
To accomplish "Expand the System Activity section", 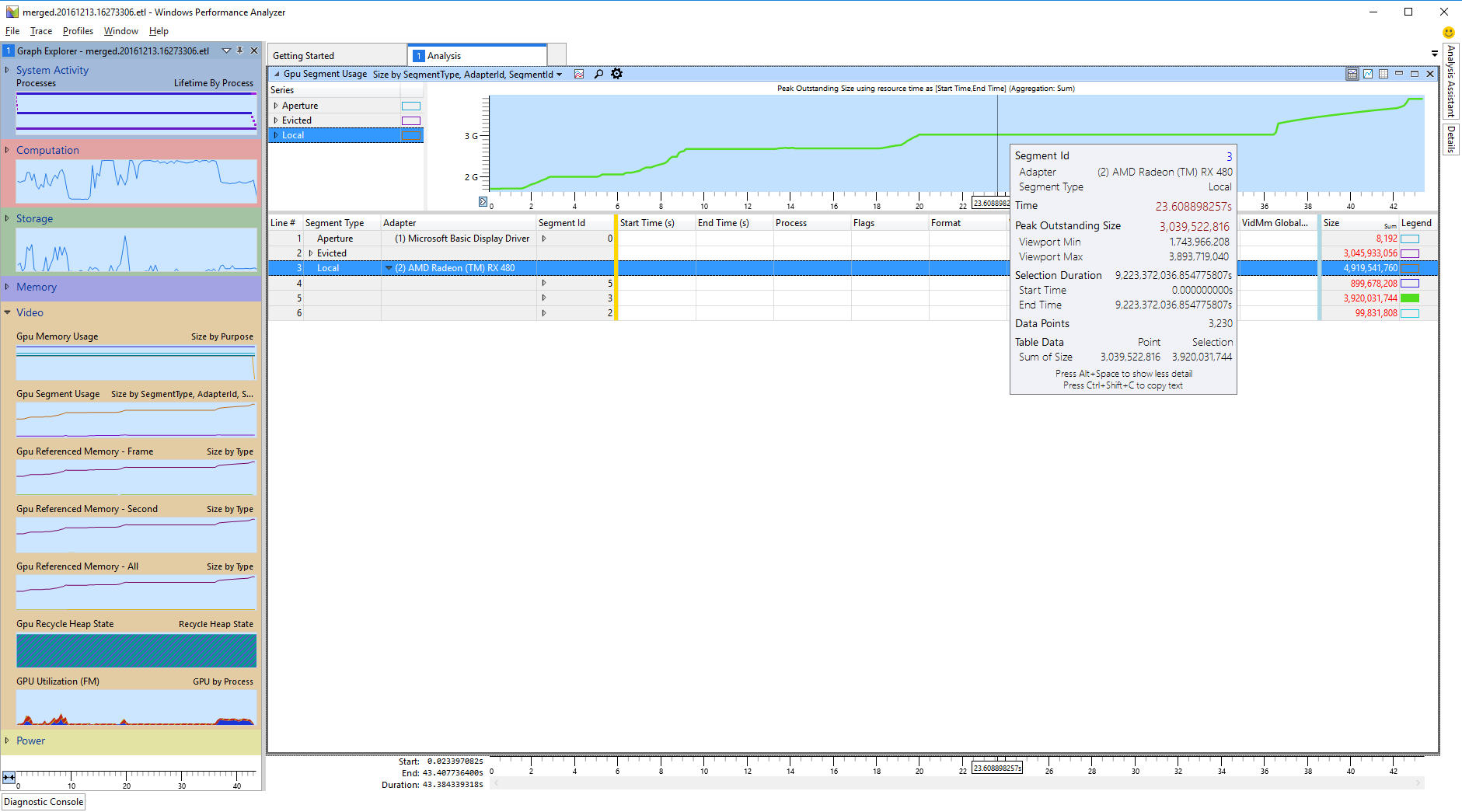I will coord(7,70).
